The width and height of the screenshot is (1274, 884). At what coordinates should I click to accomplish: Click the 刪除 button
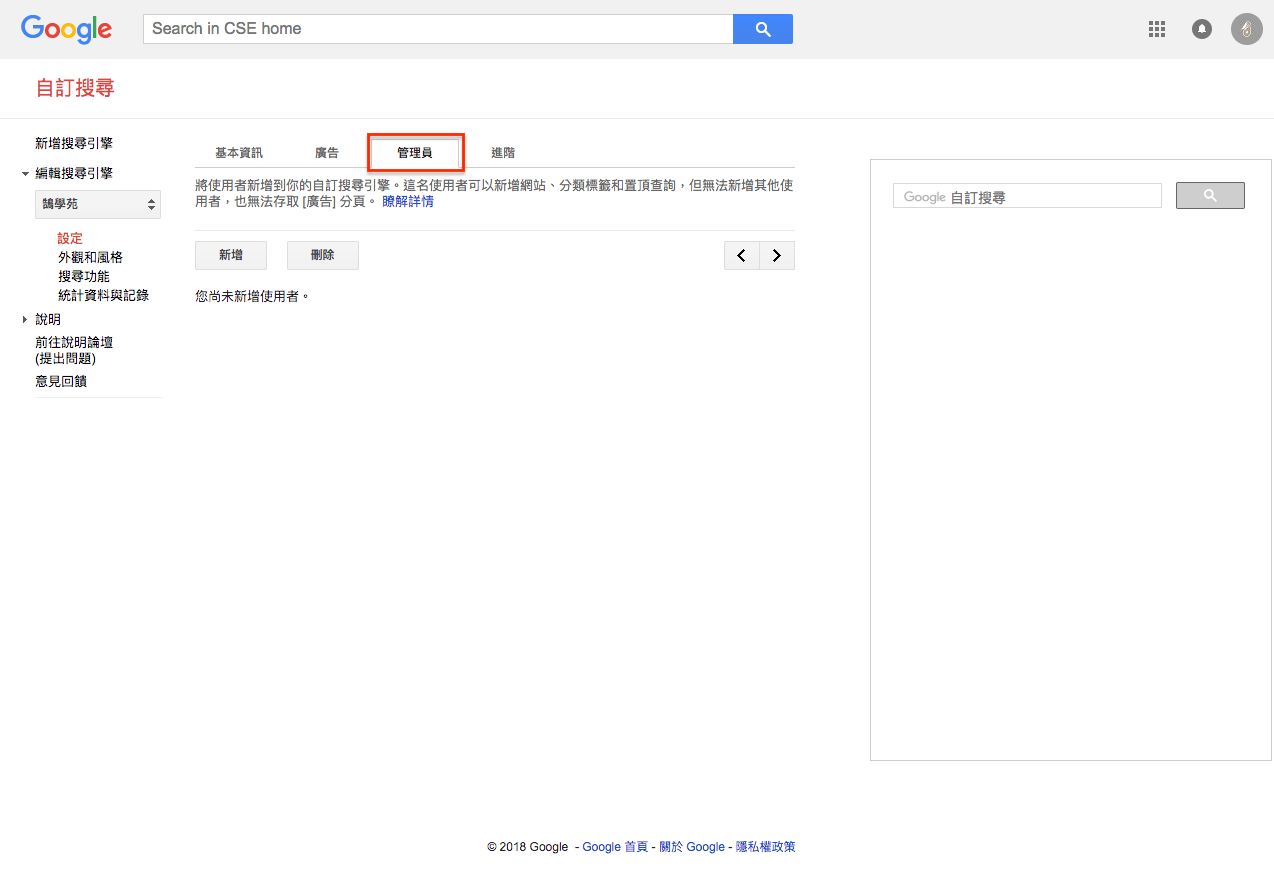[x=322, y=256]
